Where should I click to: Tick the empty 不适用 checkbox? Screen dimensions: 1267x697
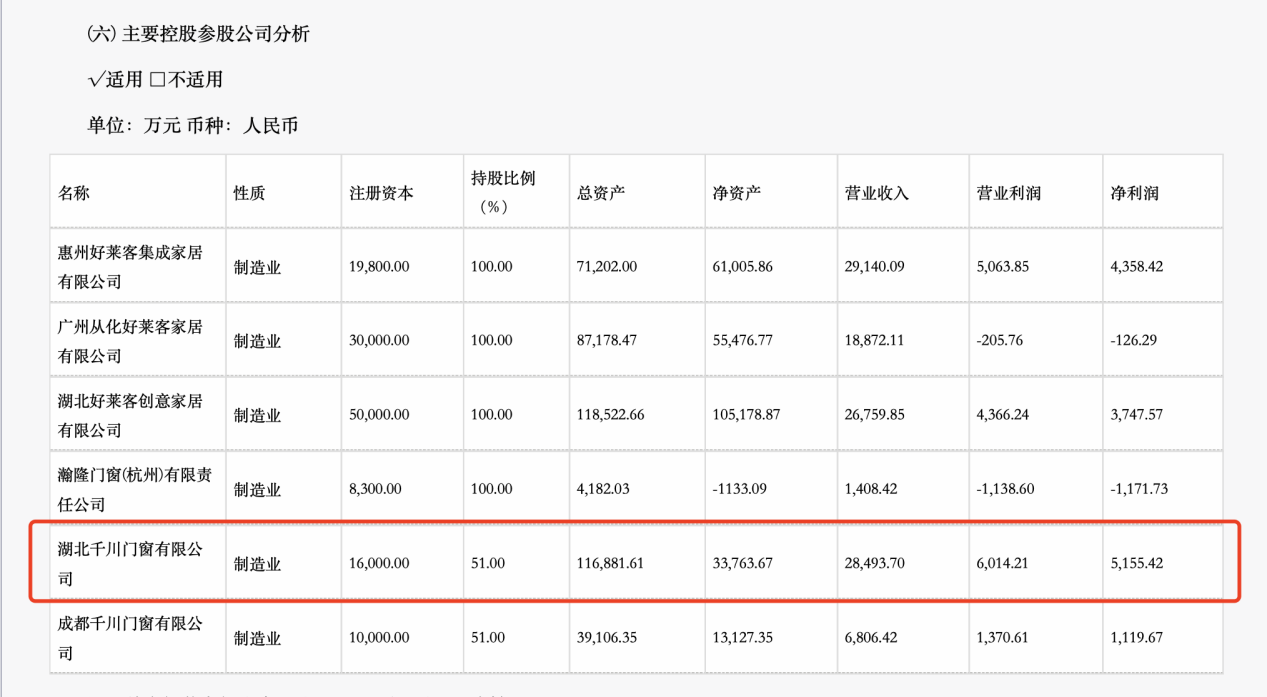tap(157, 80)
